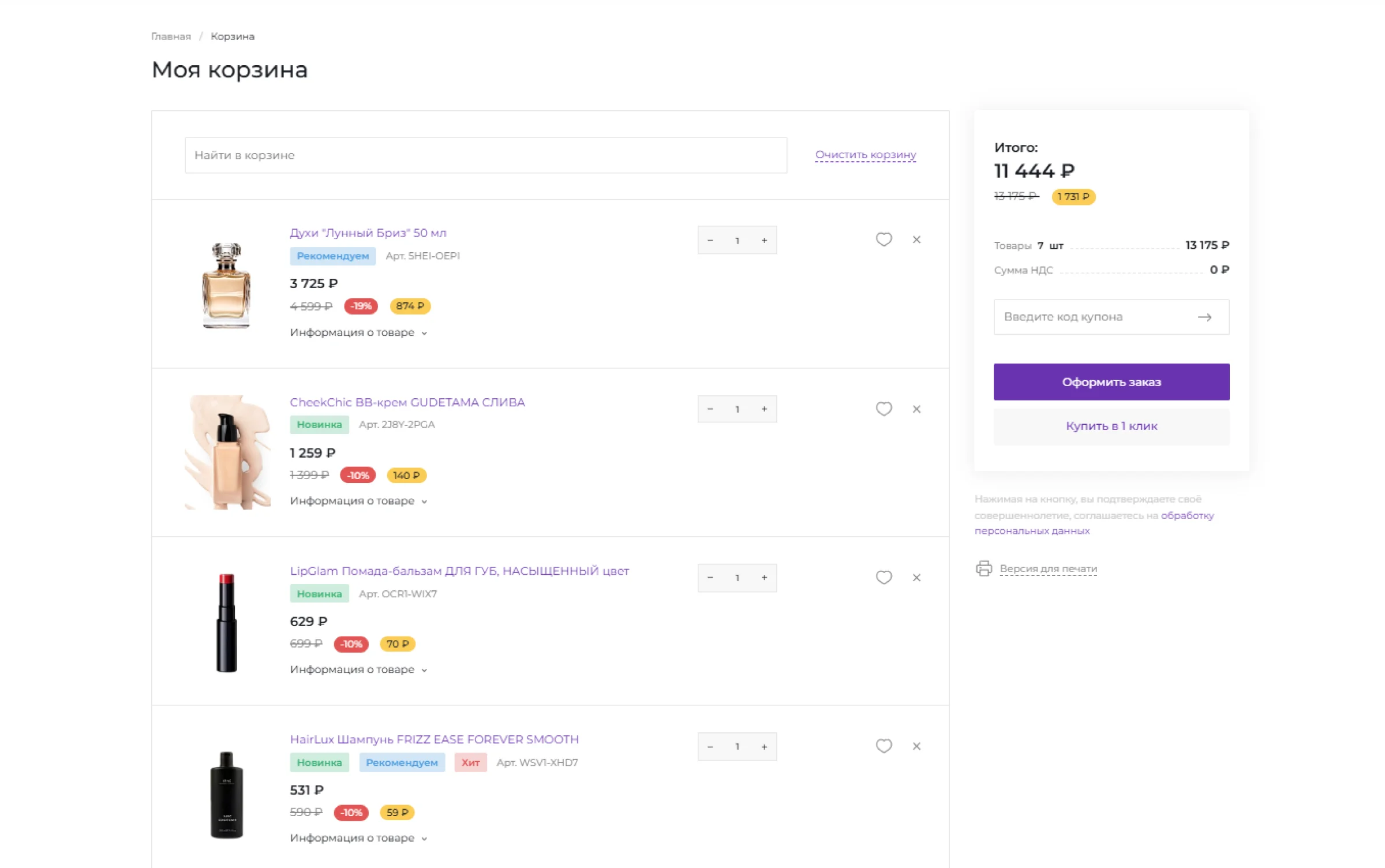Viewport: 1385px width, 868px height.
Task: Remove CheekChic BB-крем from the cart
Action: pyautogui.click(x=916, y=409)
